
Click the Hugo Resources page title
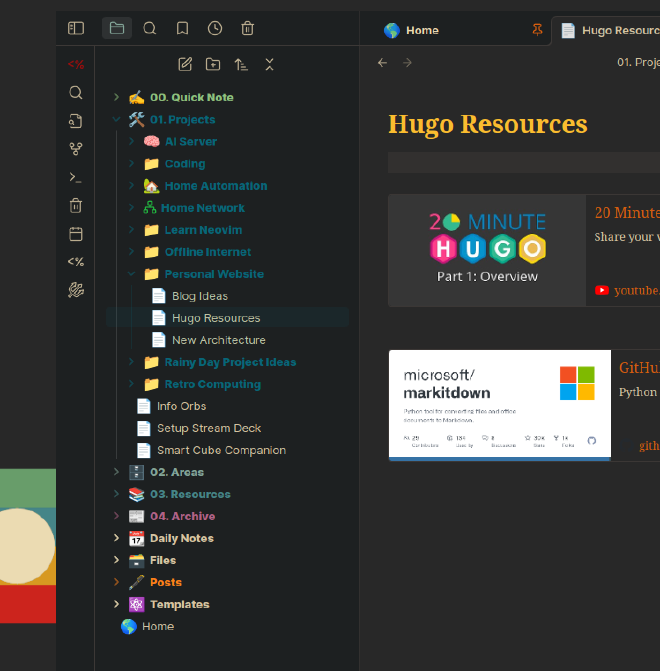pyautogui.click(x=488, y=124)
